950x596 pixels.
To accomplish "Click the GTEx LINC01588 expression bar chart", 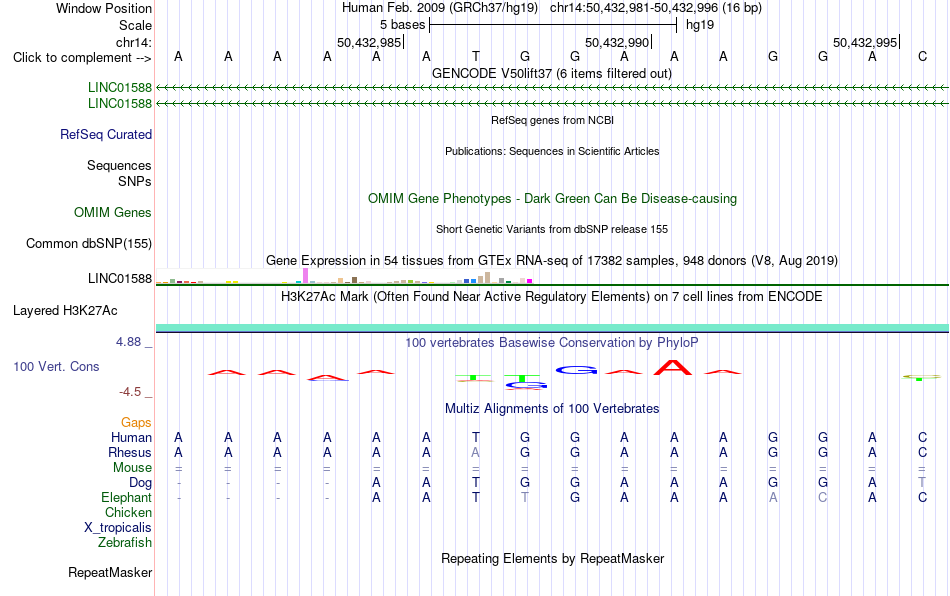I will 344,277.
